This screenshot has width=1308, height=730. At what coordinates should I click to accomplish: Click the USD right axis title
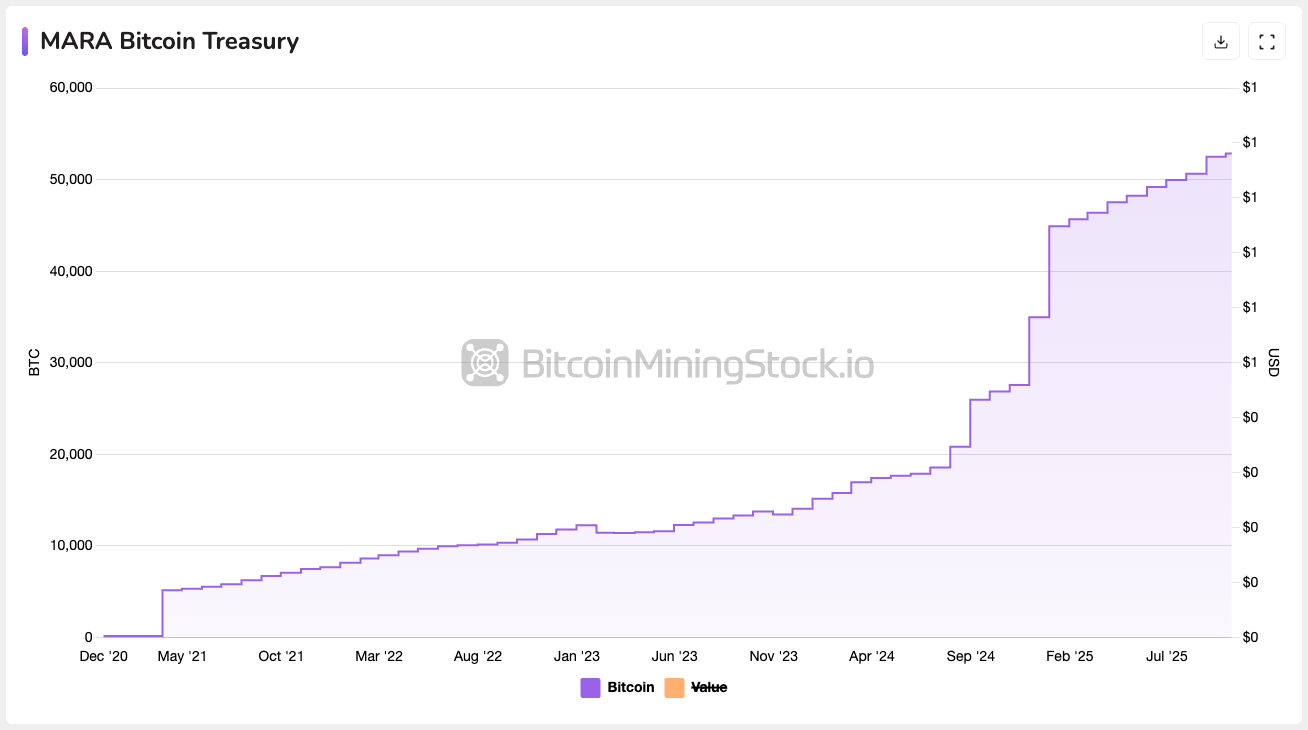point(1273,362)
